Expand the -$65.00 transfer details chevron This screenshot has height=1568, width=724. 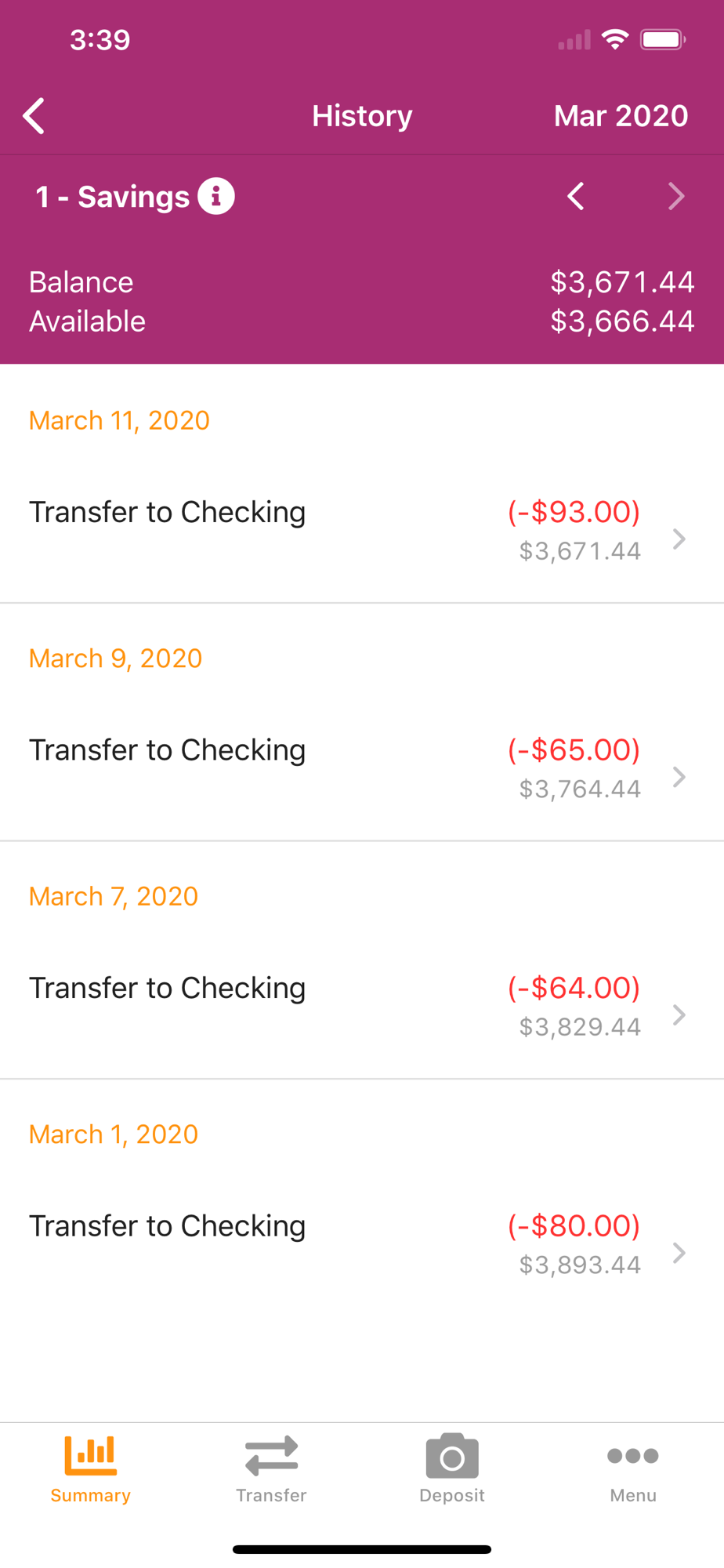(x=679, y=777)
